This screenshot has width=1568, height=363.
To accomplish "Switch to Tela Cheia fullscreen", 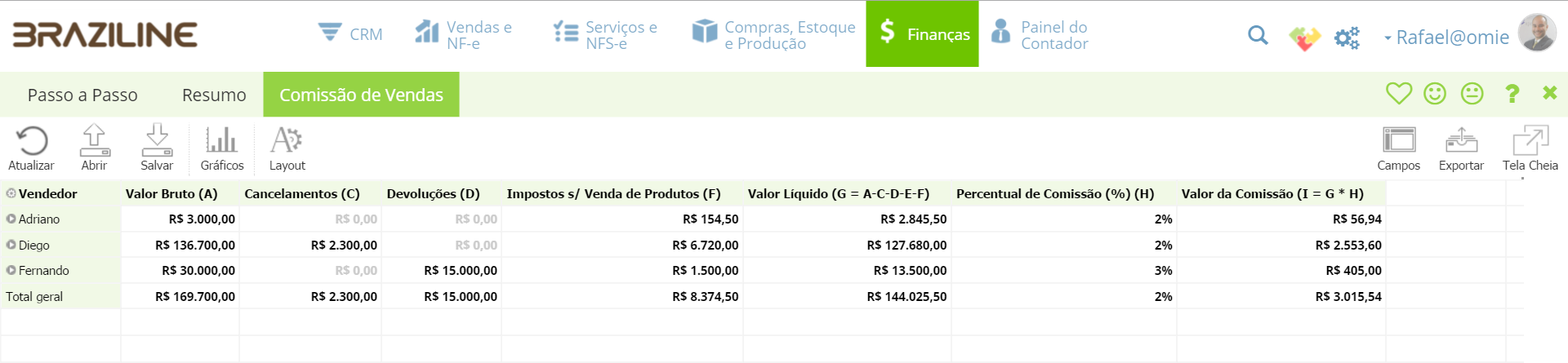I will (1530, 140).
